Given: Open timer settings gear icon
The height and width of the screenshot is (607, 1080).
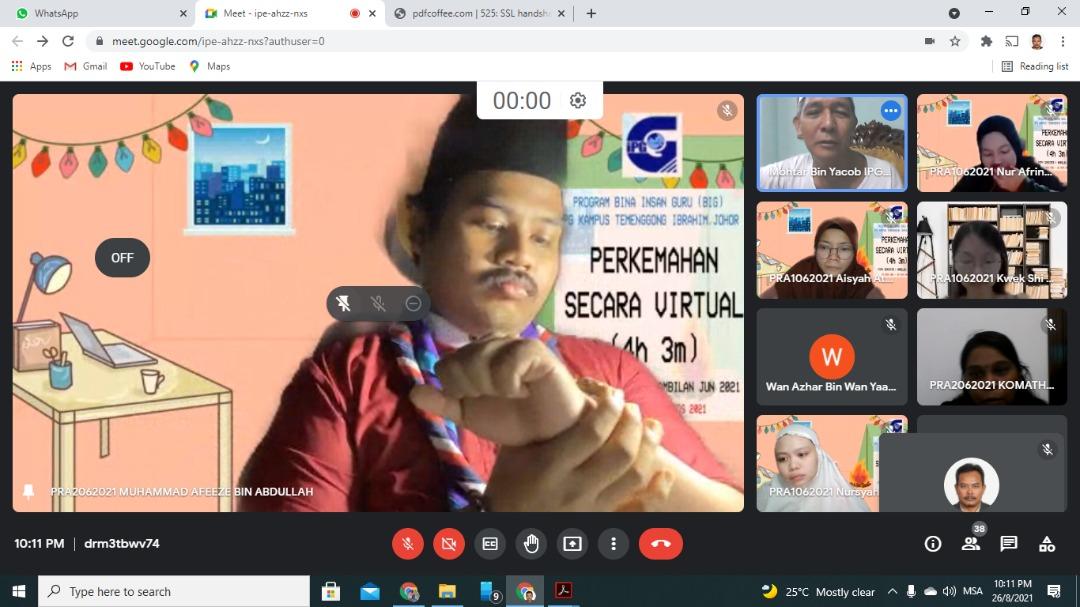Looking at the screenshot, I should pos(578,100).
